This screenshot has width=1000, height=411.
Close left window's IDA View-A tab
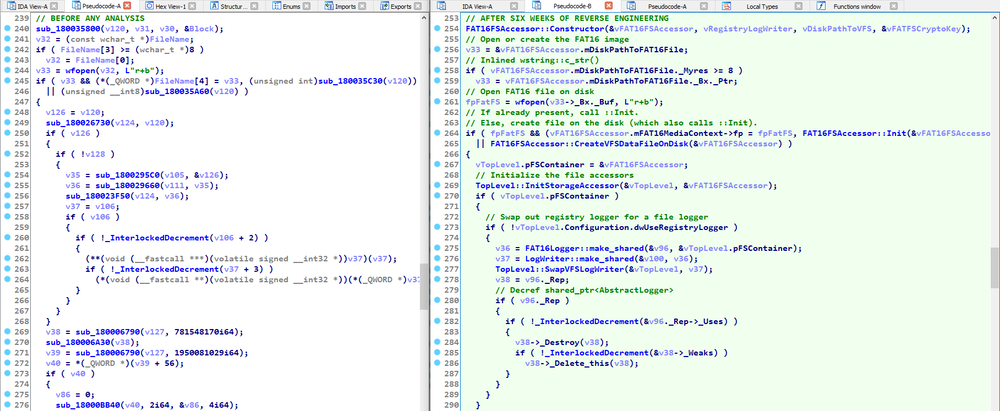(x=54, y=6)
